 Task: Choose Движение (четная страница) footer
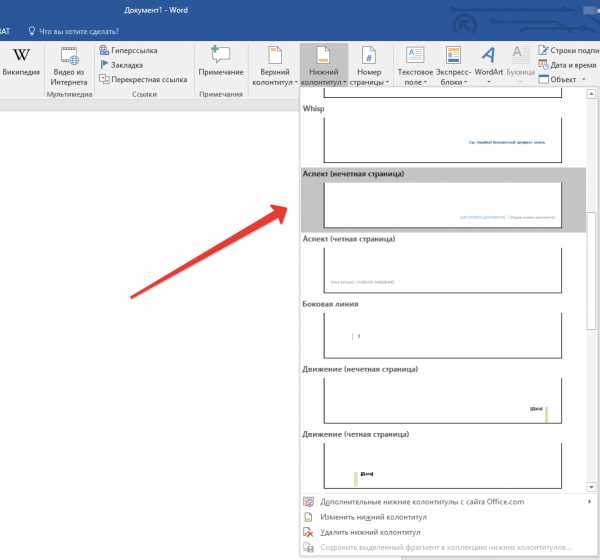(443, 460)
